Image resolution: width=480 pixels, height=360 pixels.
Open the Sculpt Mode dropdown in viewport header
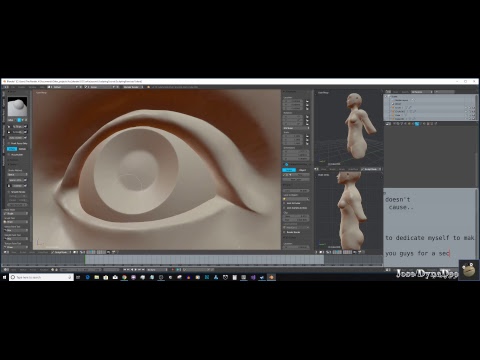pyautogui.click(x=61, y=252)
